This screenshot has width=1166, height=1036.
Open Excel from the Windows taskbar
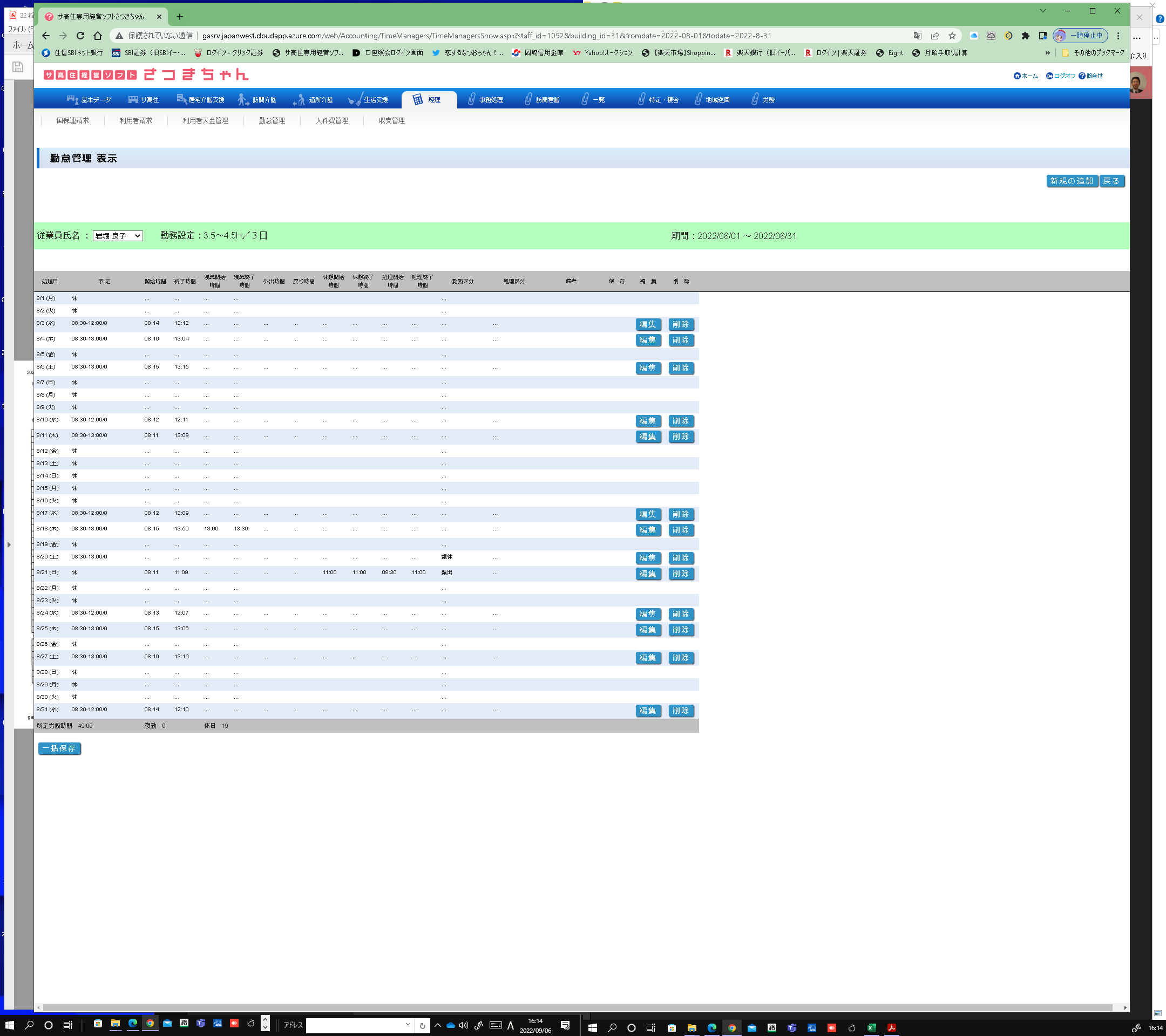871,1027
